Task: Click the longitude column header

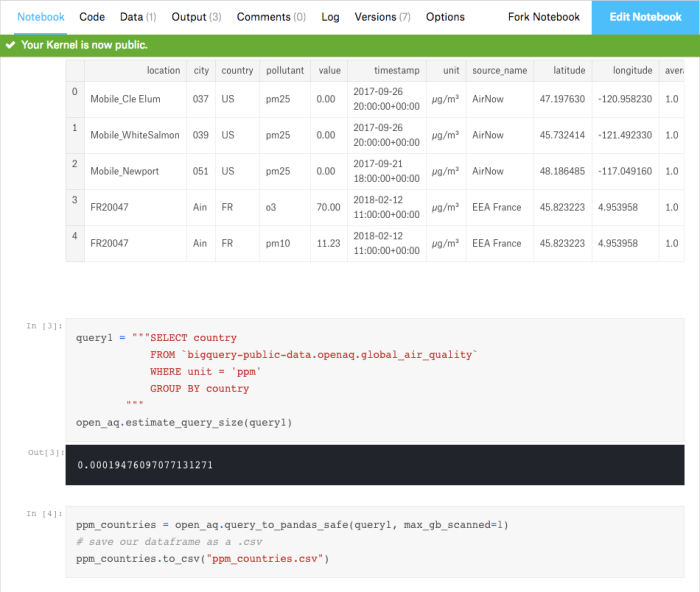Action: coord(625,71)
